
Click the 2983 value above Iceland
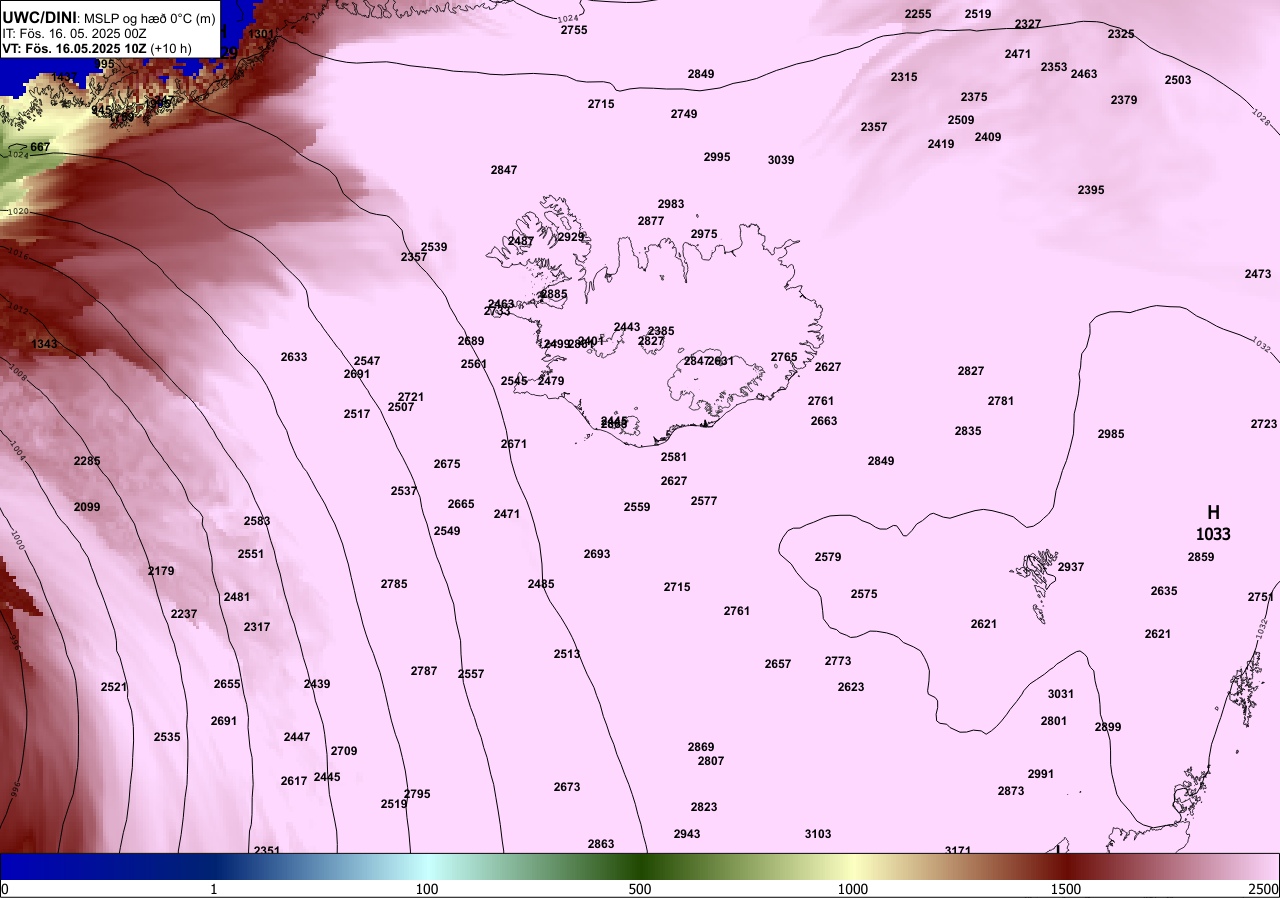671,204
